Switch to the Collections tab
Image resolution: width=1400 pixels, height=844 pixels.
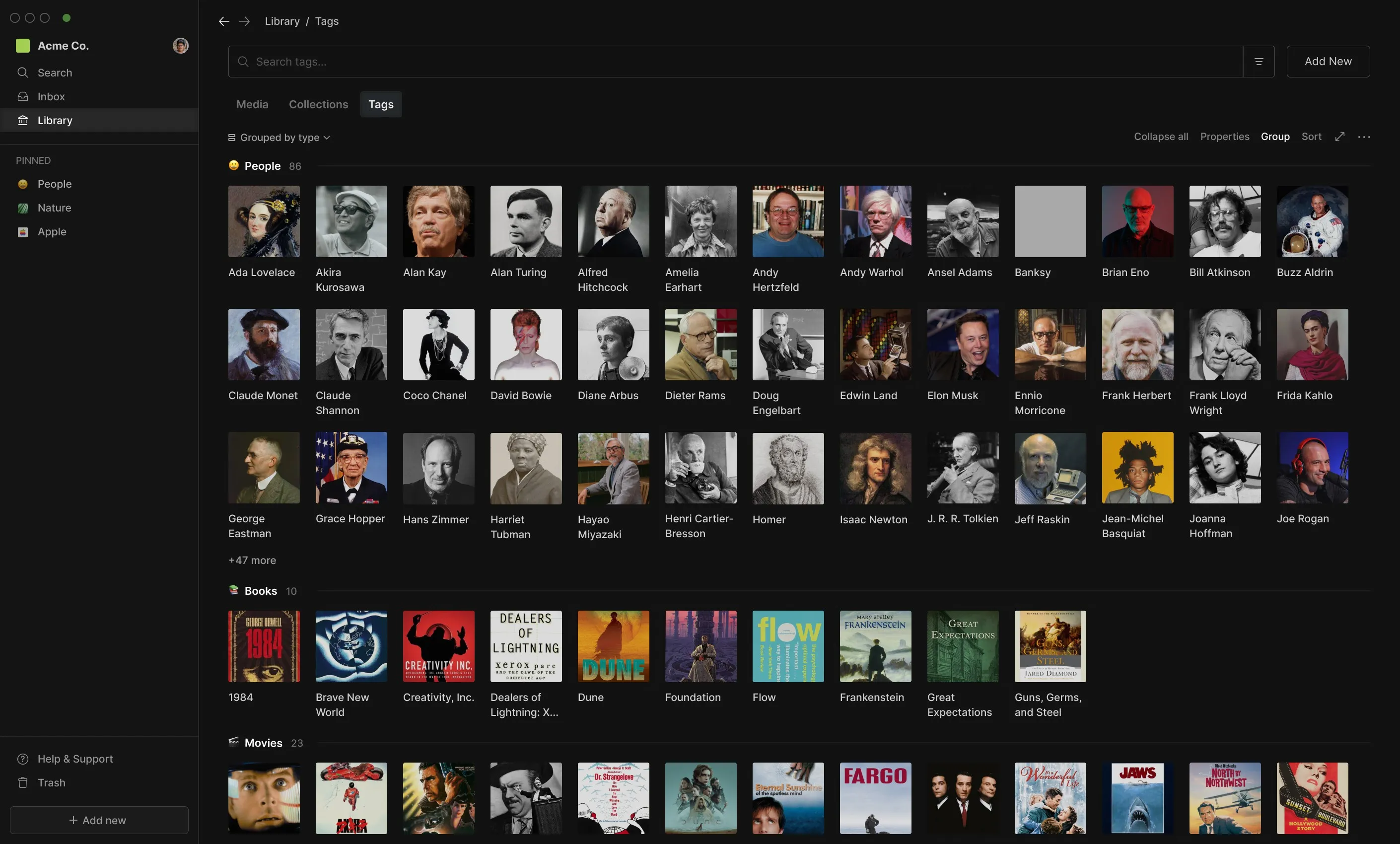[x=318, y=105]
